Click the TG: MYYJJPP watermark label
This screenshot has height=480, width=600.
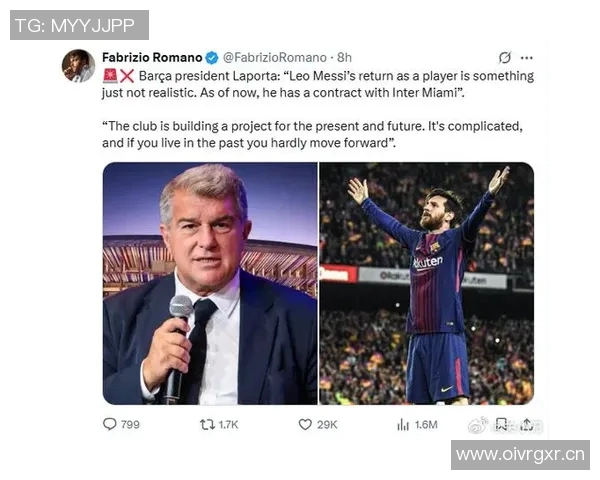tap(79, 25)
